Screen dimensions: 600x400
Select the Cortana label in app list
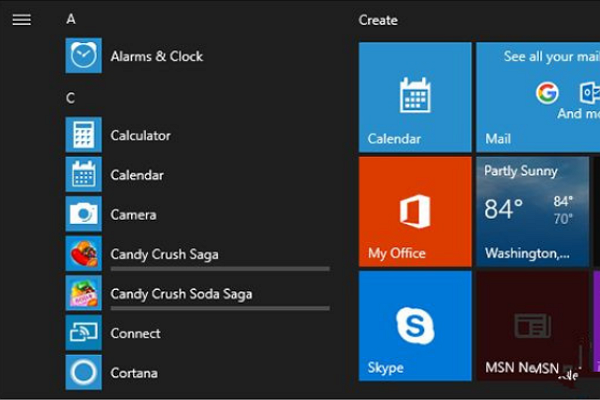tap(134, 373)
